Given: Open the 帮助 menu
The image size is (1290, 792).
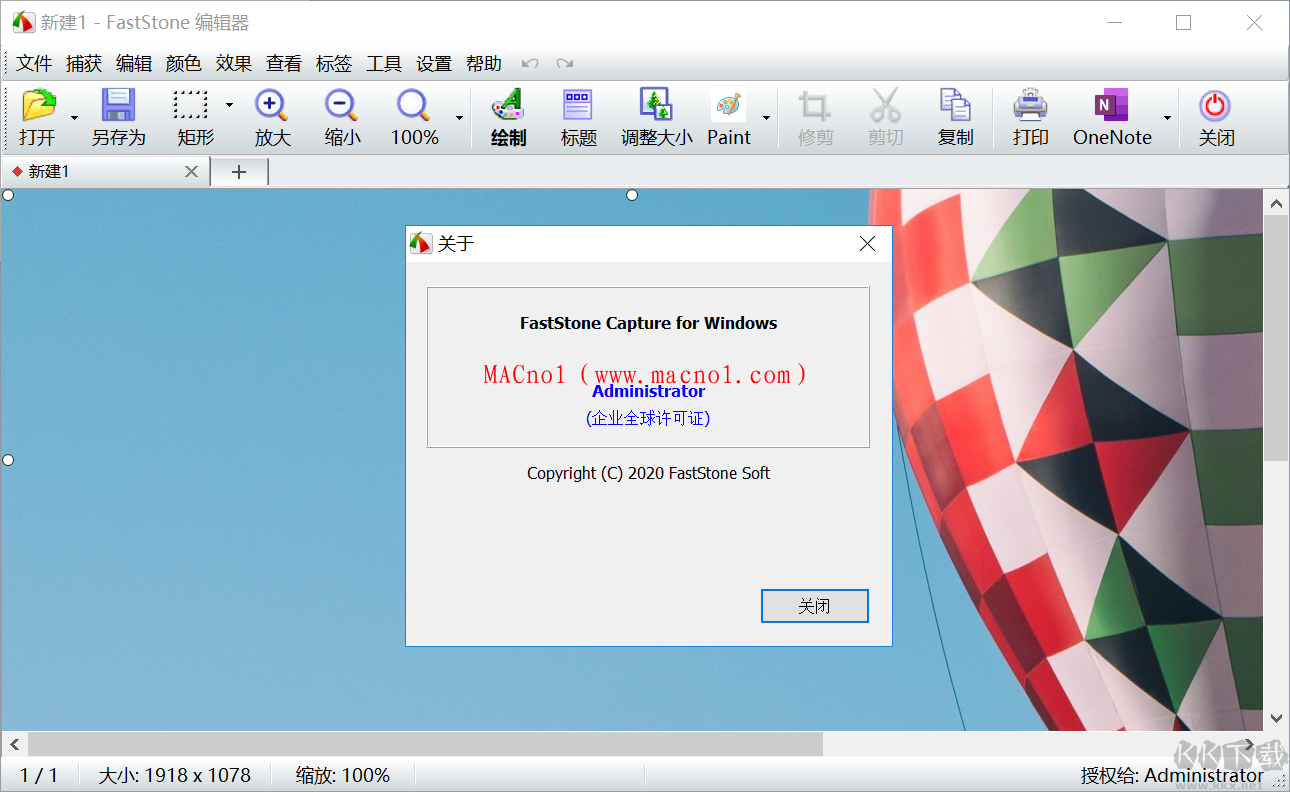Looking at the screenshot, I should (484, 64).
